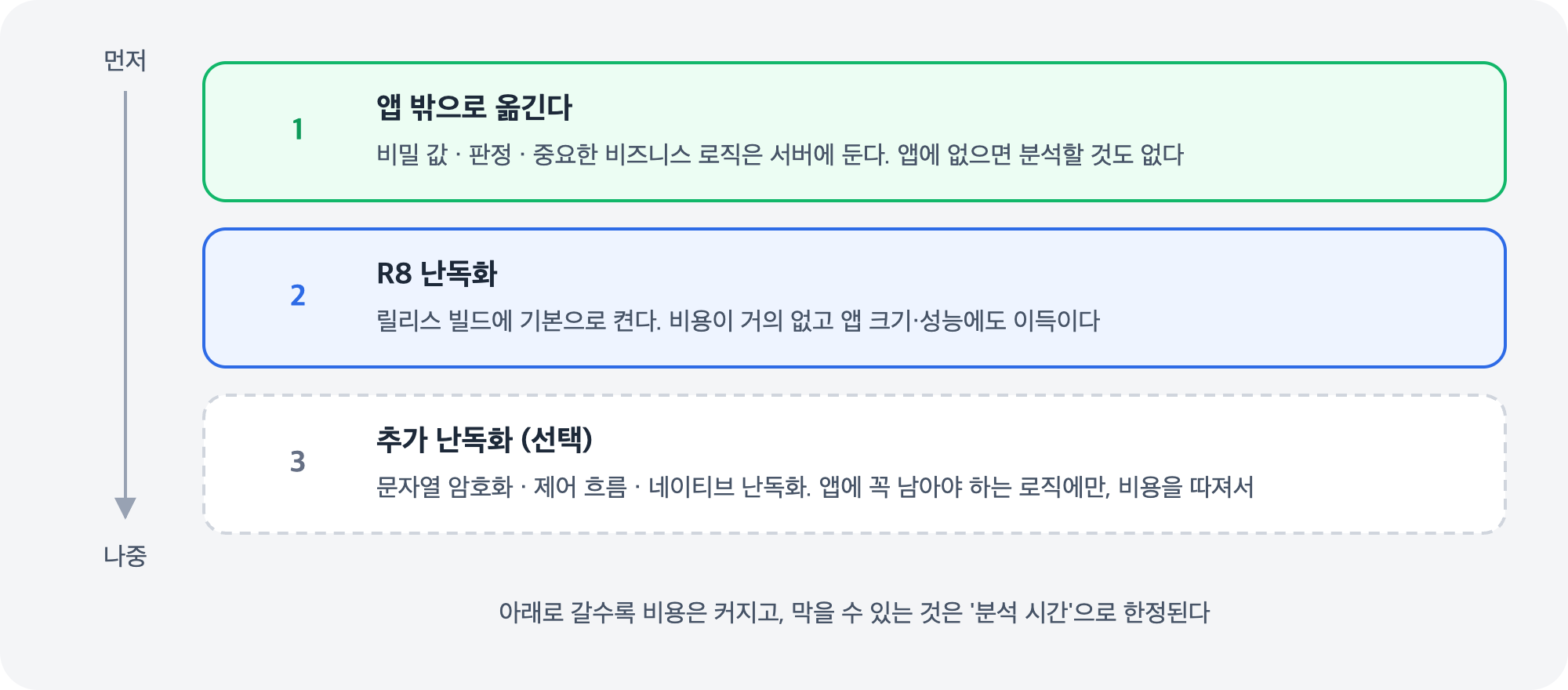Select the green card description about 서버
Screen dimensions: 1568x690
click(x=780, y=154)
